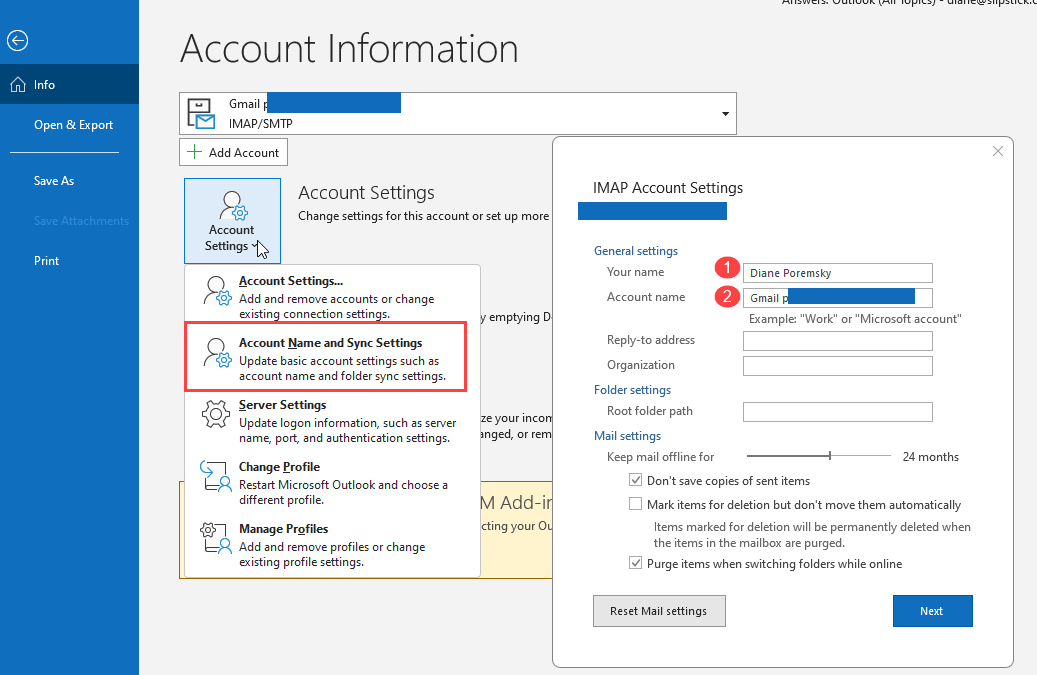
Task: Click the green plus Add Account icon
Action: click(194, 152)
